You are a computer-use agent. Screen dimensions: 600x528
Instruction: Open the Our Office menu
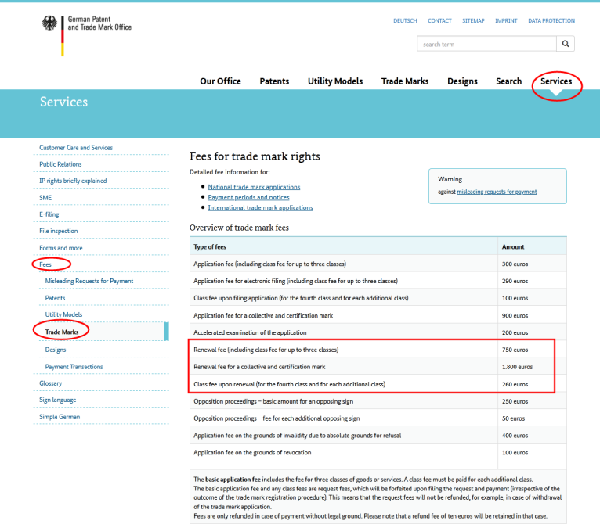pos(220,80)
